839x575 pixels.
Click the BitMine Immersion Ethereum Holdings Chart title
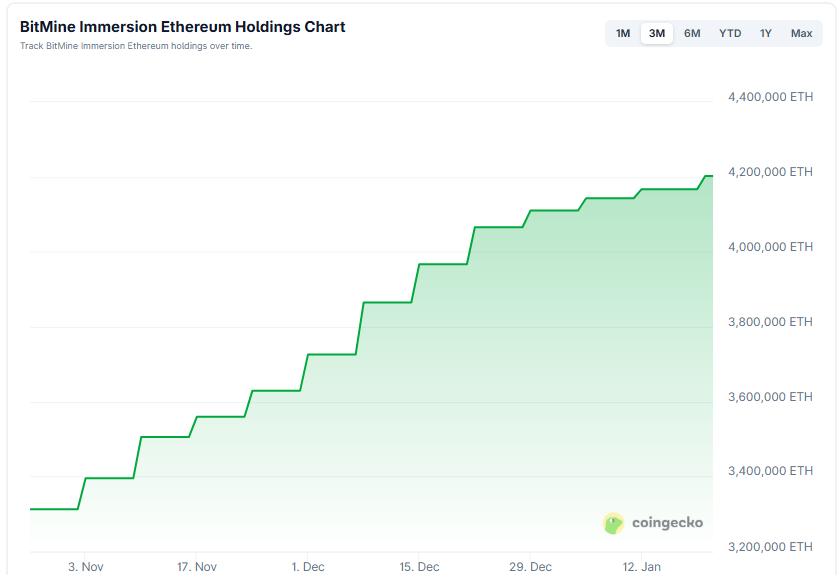[183, 27]
